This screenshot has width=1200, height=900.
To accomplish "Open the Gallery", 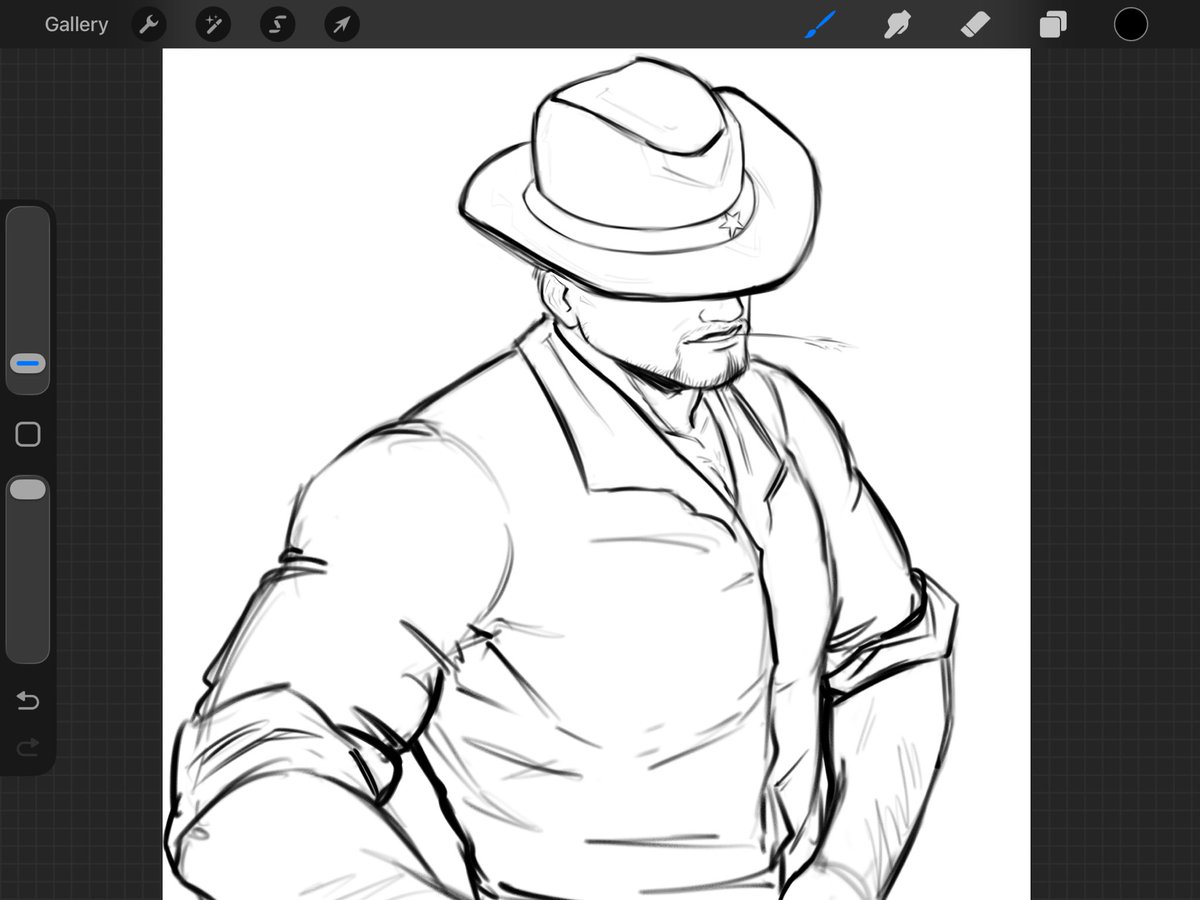I will click(76, 25).
